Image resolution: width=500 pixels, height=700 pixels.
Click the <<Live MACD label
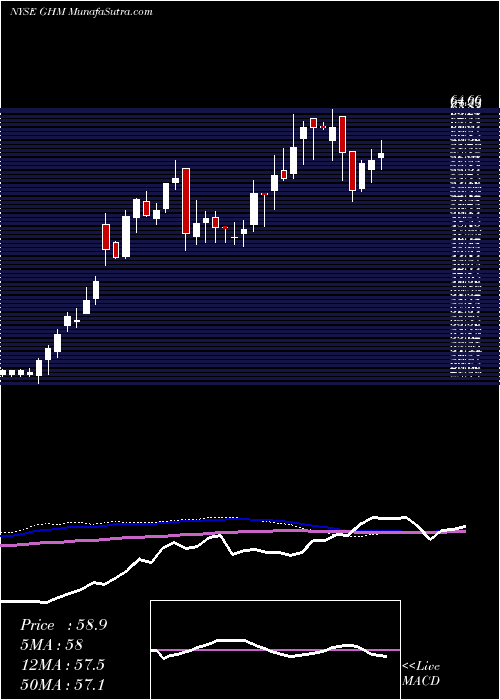[421, 674]
